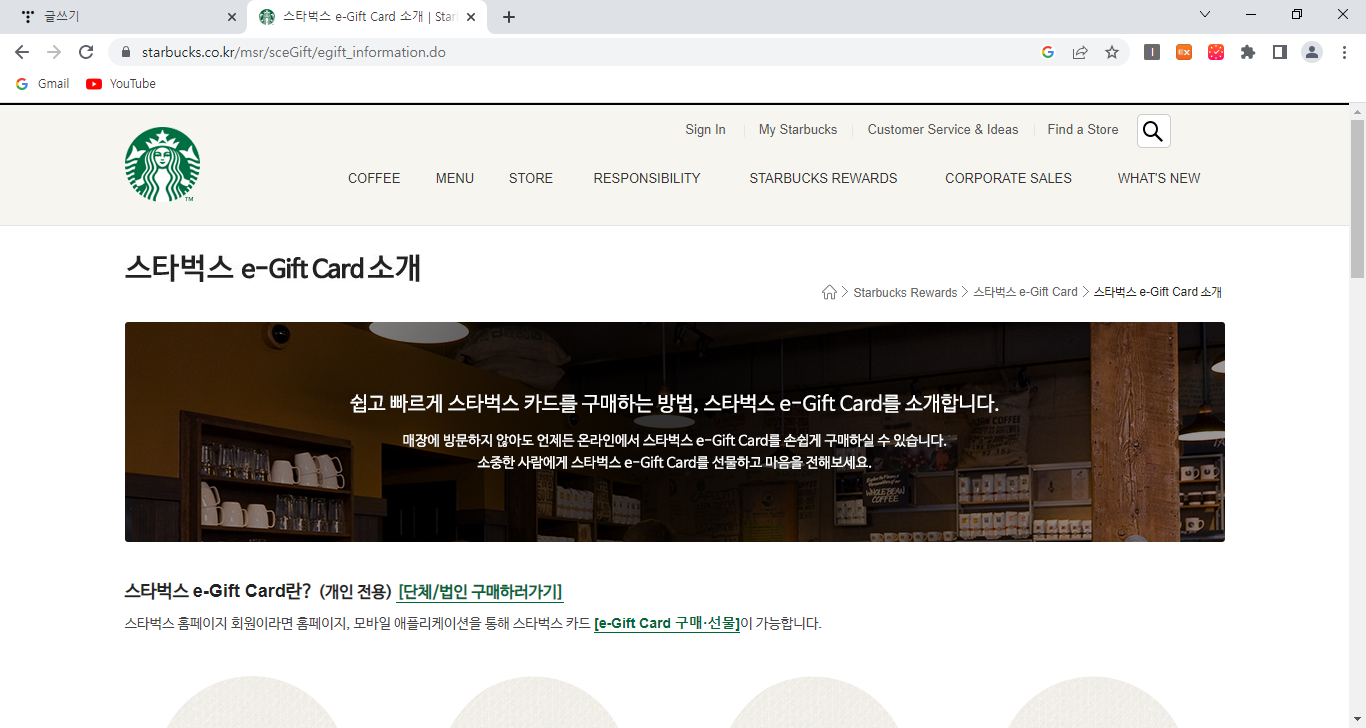Click the orange extension icon
Viewport: 1366px width, 728px height.
[1184, 52]
